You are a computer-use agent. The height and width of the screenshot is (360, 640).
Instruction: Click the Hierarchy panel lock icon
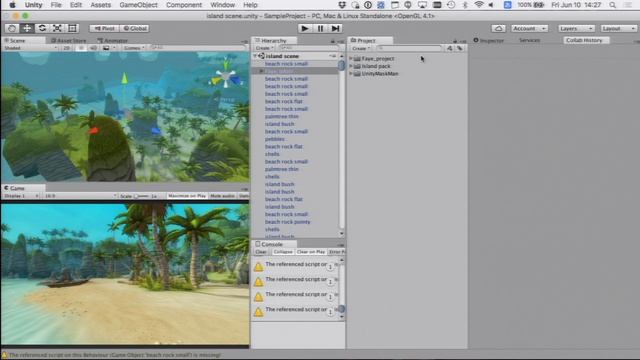pos(333,41)
